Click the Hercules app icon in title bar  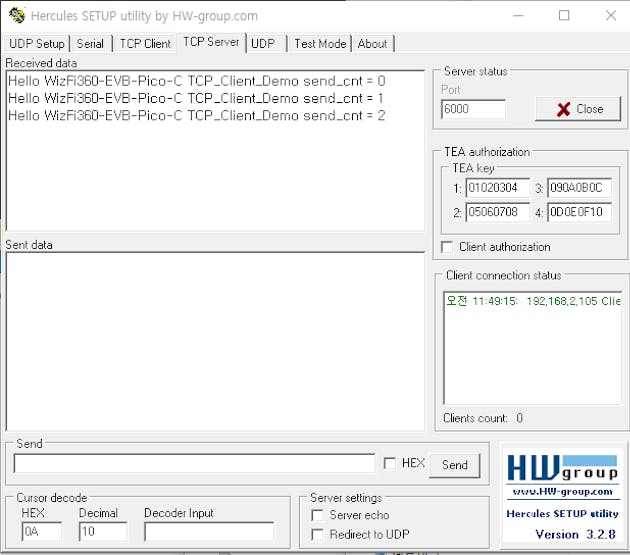click(x=17, y=16)
